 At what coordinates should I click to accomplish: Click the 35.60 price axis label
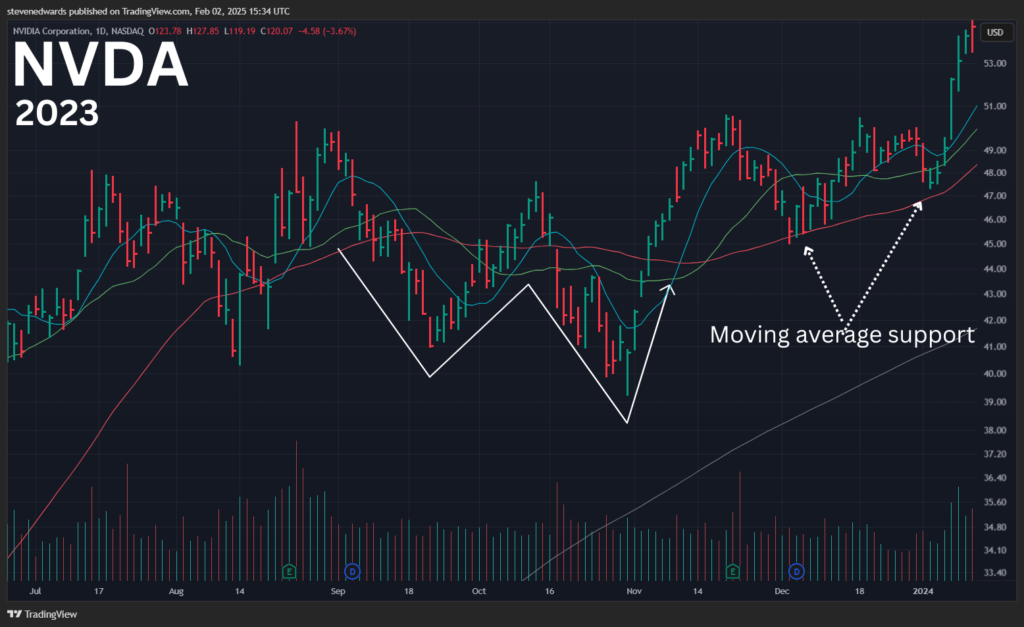pos(995,502)
